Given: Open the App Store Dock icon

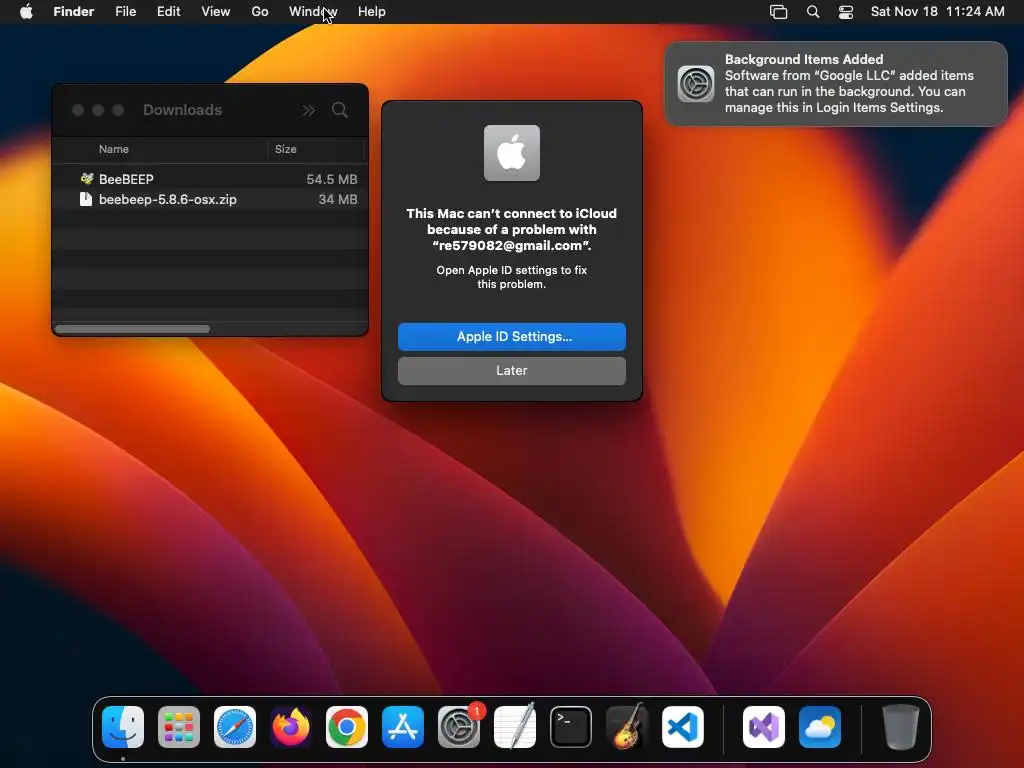Looking at the screenshot, I should [403, 727].
